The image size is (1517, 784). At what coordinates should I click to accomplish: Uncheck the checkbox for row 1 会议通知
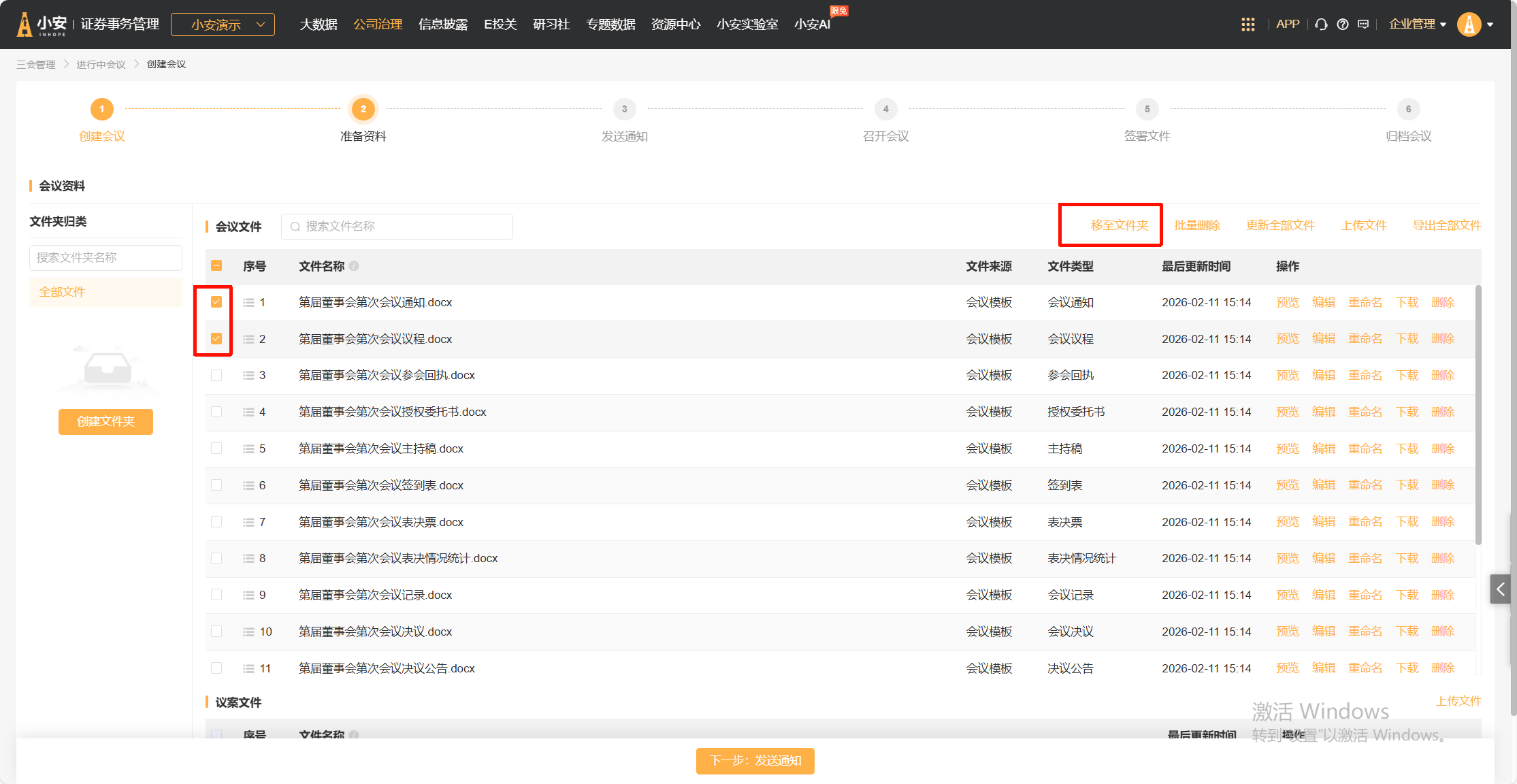point(216,302)
